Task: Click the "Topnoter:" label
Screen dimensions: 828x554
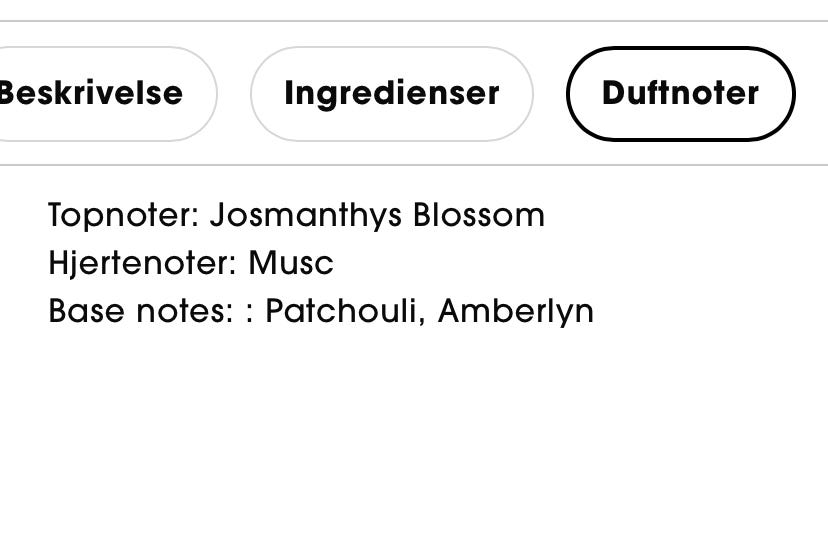Action: tap(124, 216)
